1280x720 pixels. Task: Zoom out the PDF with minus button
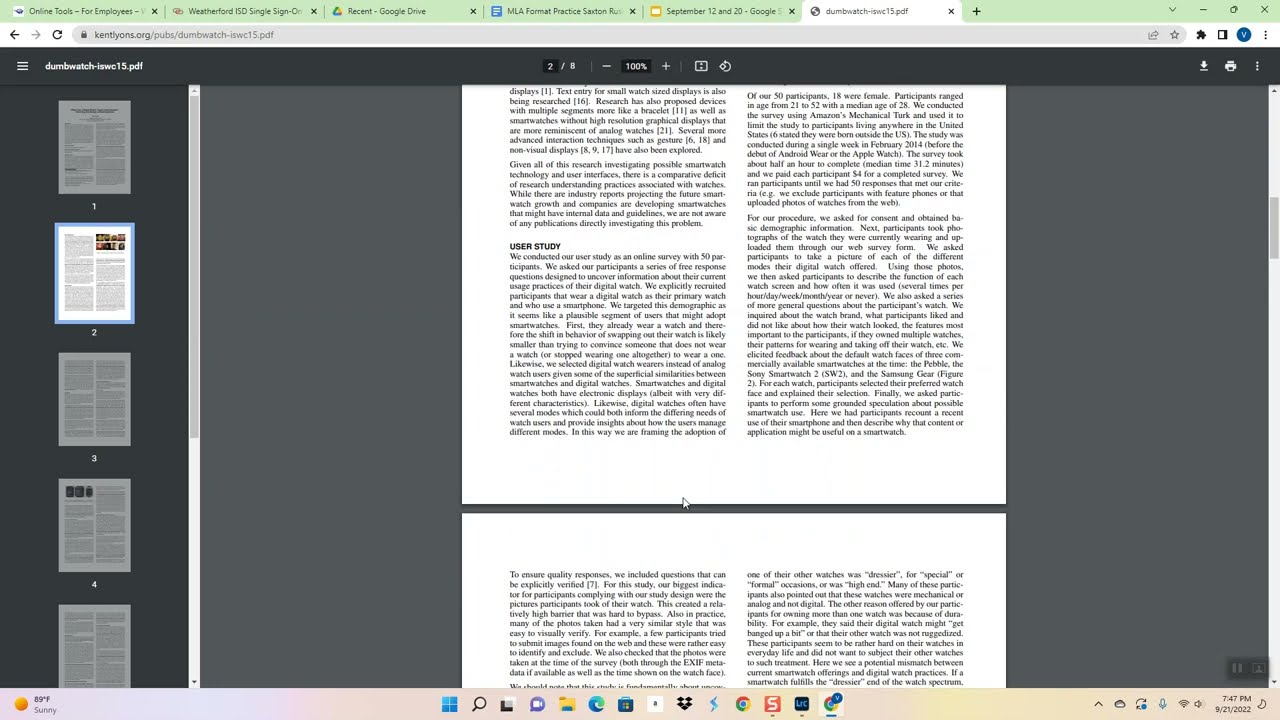pos(606,66)
